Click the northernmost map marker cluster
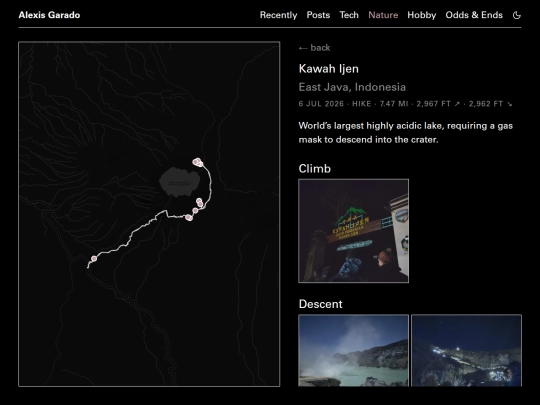 pyautogui.click(x=198, y=162)
